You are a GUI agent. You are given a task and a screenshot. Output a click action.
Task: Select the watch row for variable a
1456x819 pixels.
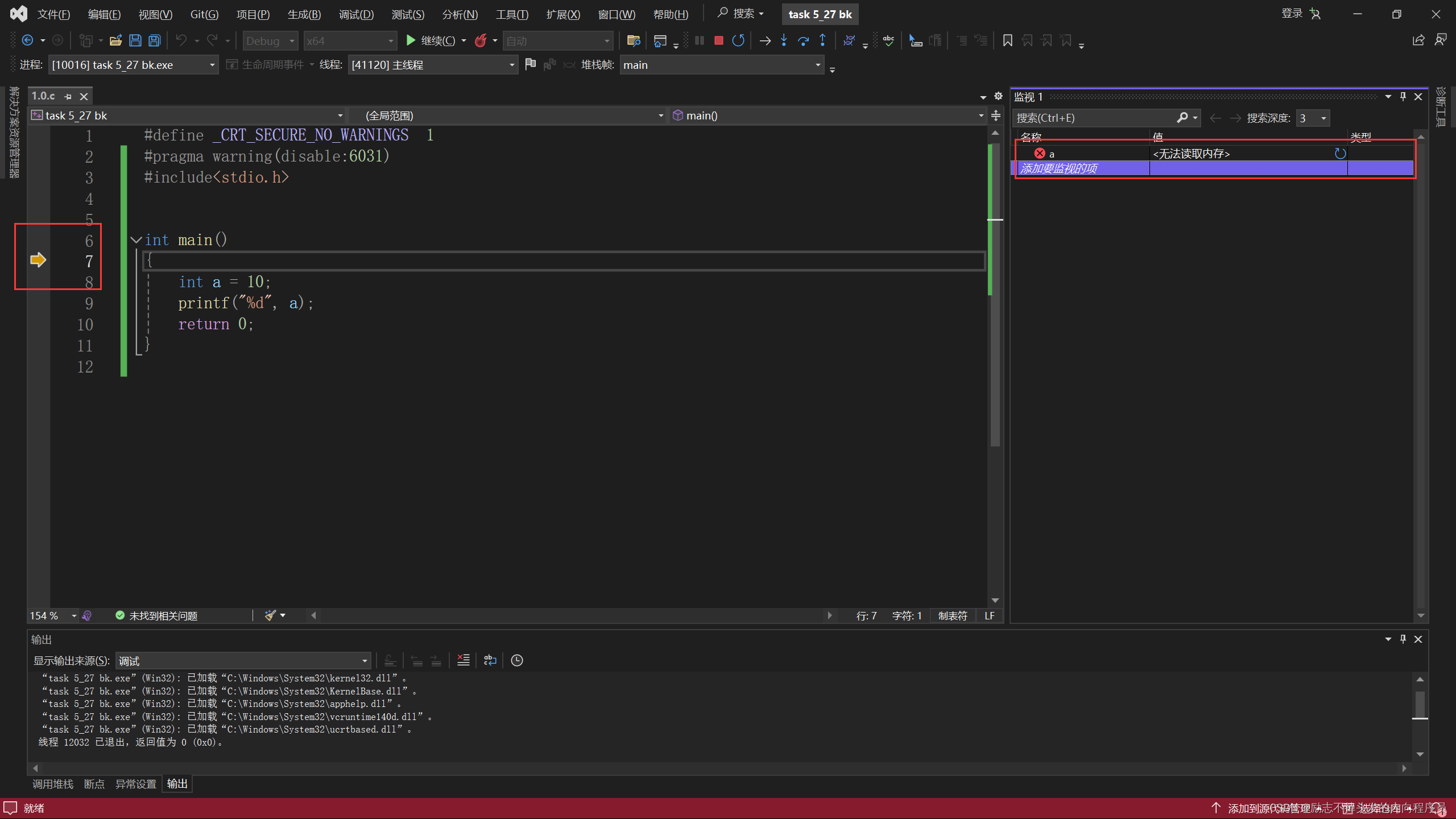point(1214,154)
